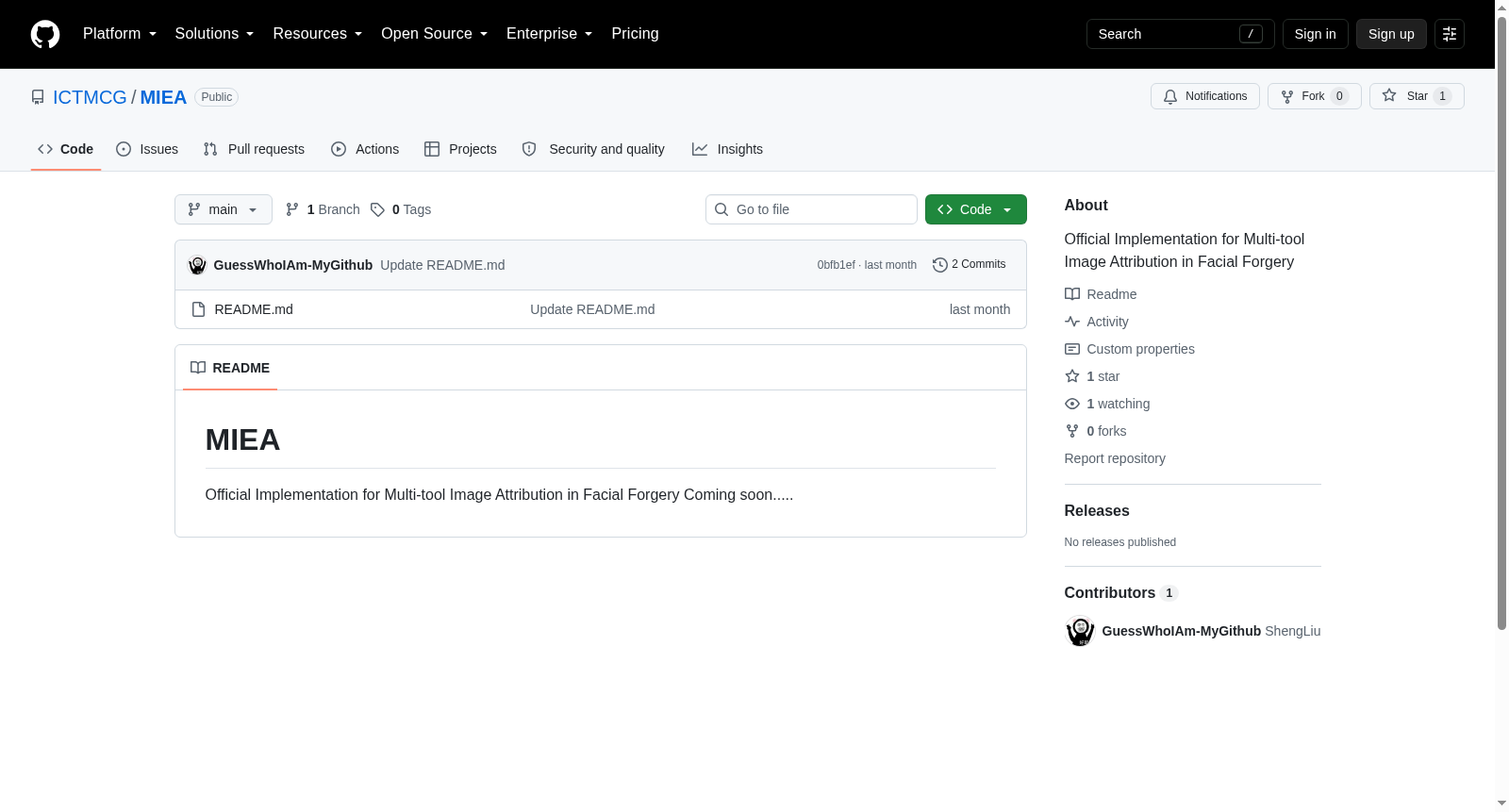Click the contributor avatar under Contributors
This screenshot has height=812, width=1509.
click(x=1080, y=631)
